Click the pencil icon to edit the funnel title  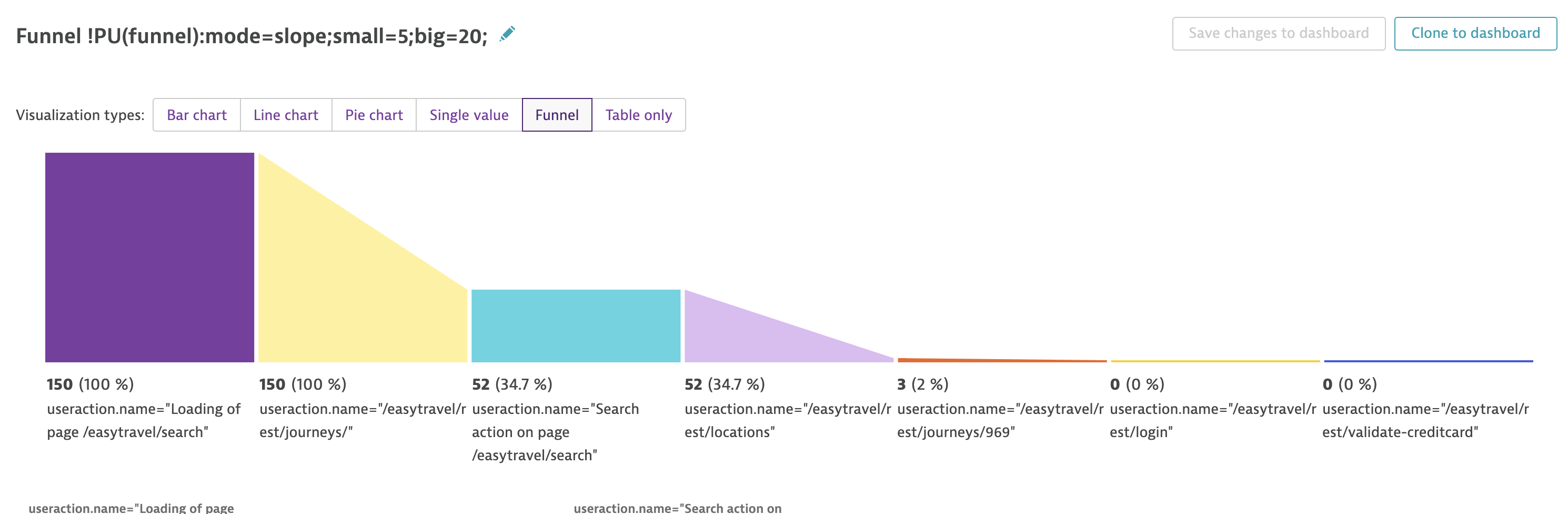(x=507, y=34)
